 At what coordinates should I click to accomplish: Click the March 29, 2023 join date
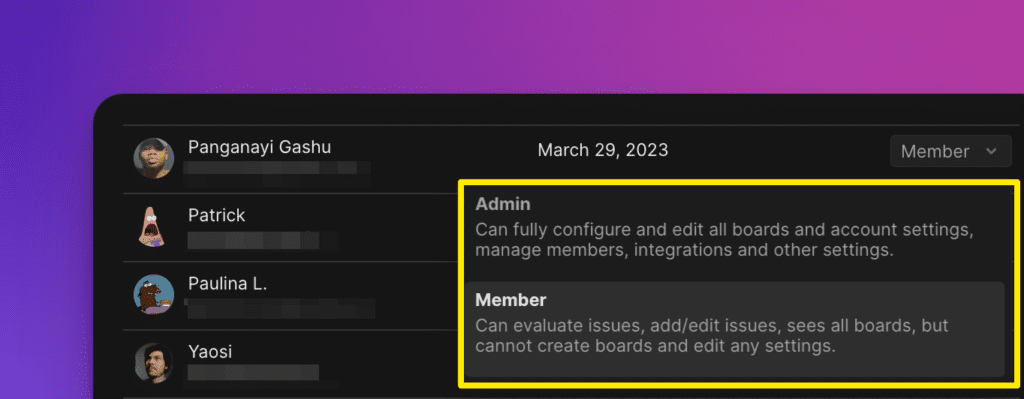(x=603, y=151)
